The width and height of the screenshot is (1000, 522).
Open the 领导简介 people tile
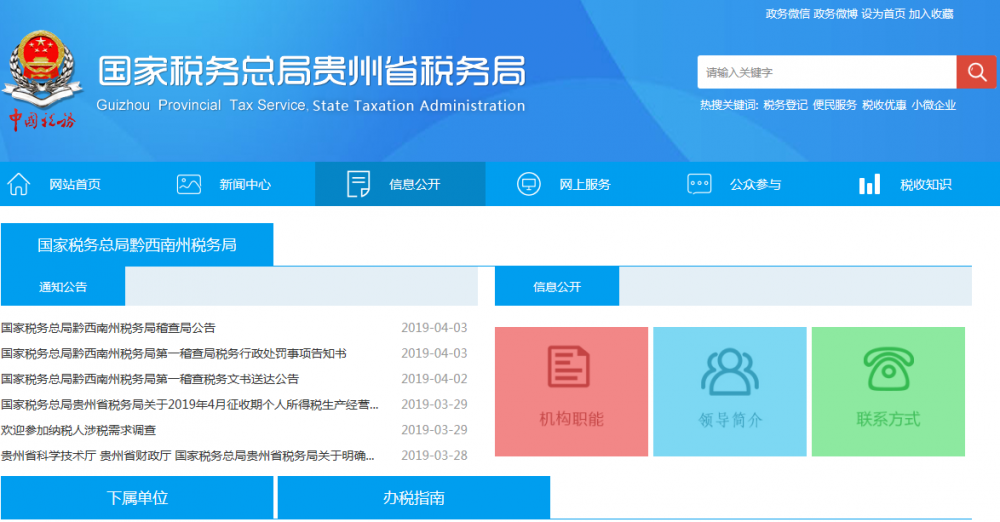730,391
